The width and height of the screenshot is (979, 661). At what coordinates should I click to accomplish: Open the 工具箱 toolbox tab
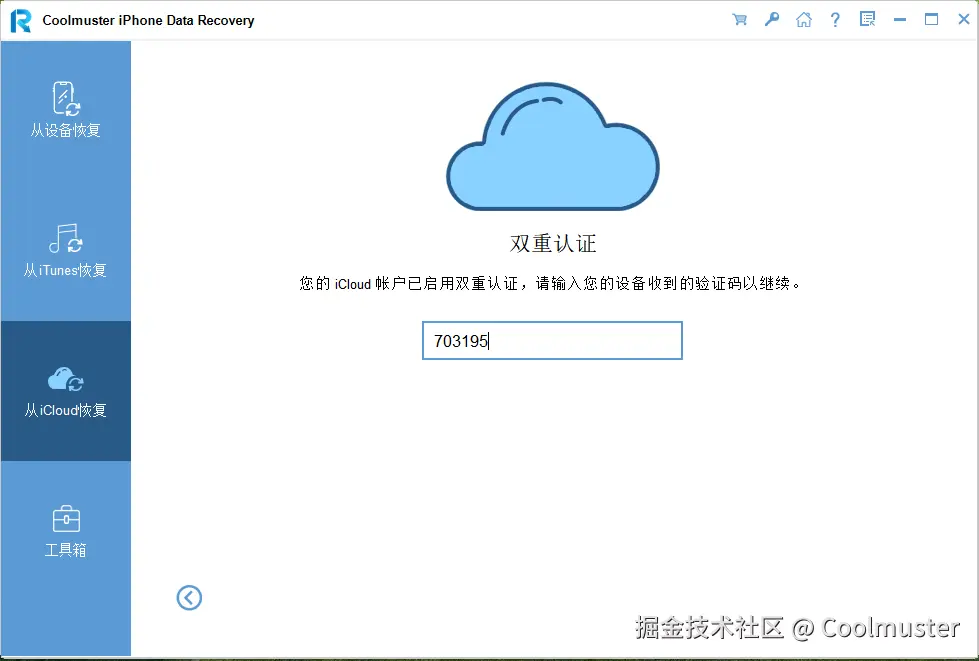tap(66, 531)
